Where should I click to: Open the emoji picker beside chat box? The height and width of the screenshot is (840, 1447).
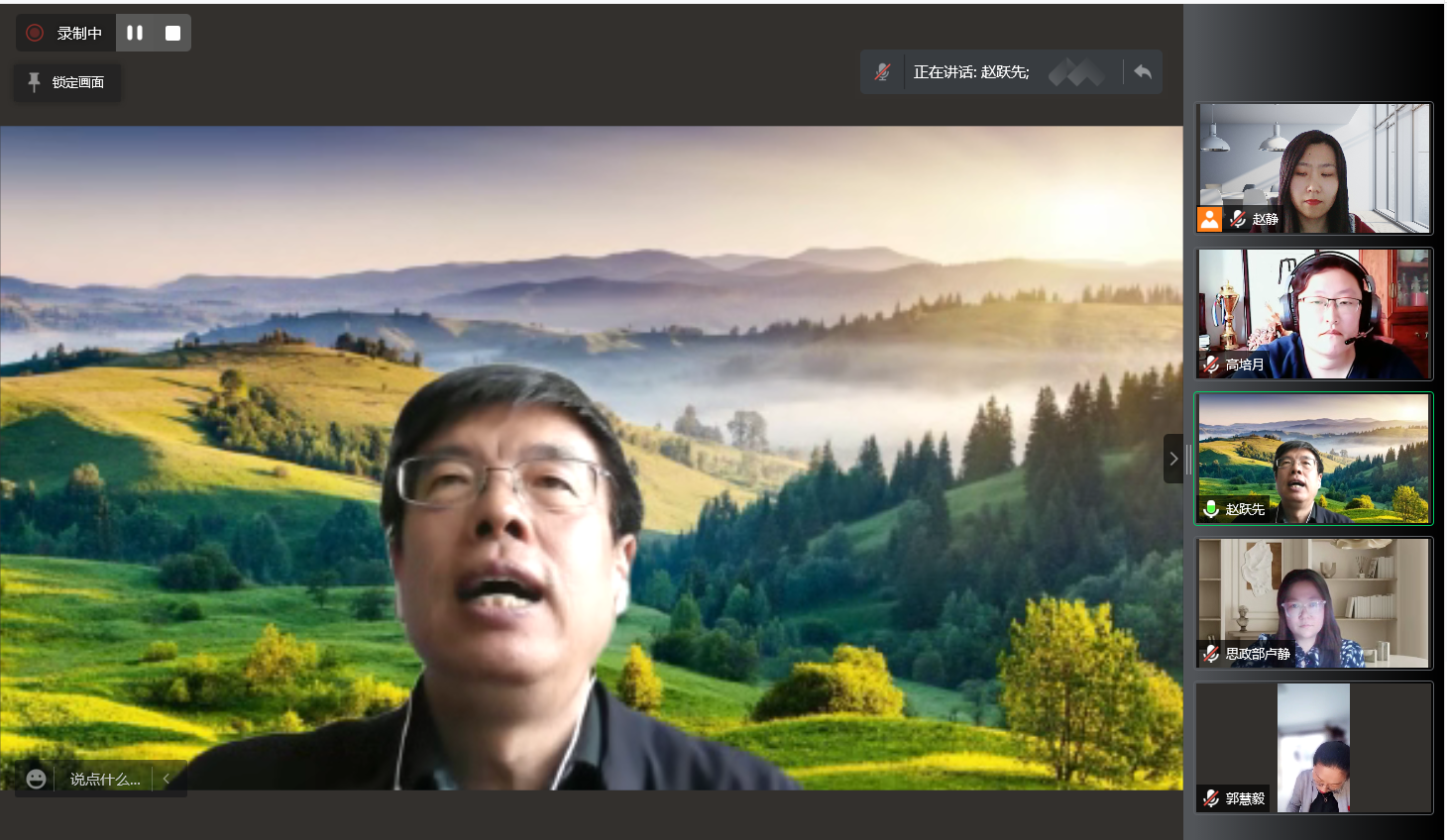[36, 779]
